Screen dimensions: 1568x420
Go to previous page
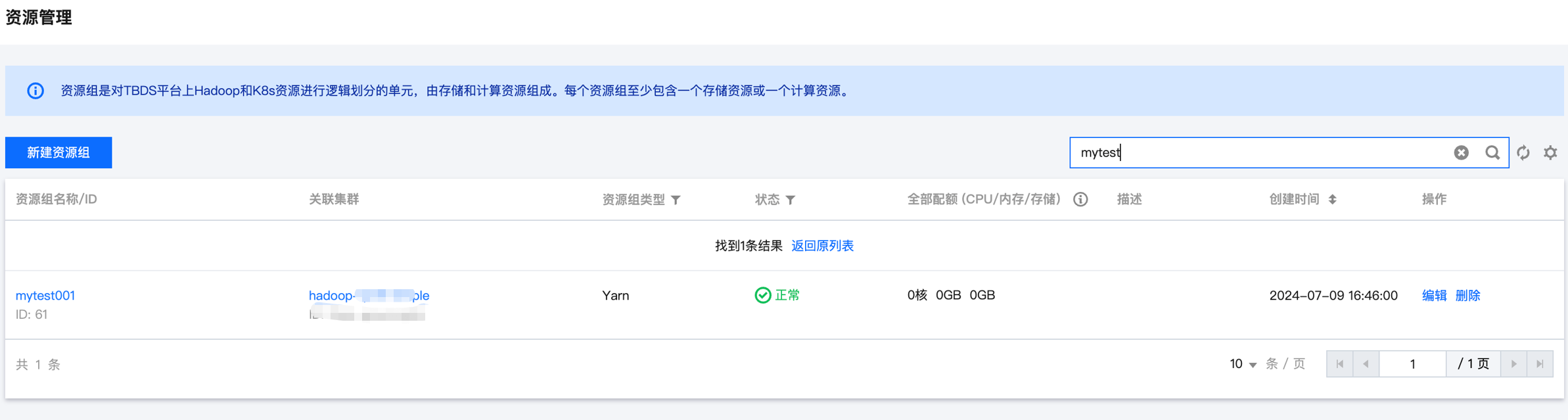[1366, 364]
